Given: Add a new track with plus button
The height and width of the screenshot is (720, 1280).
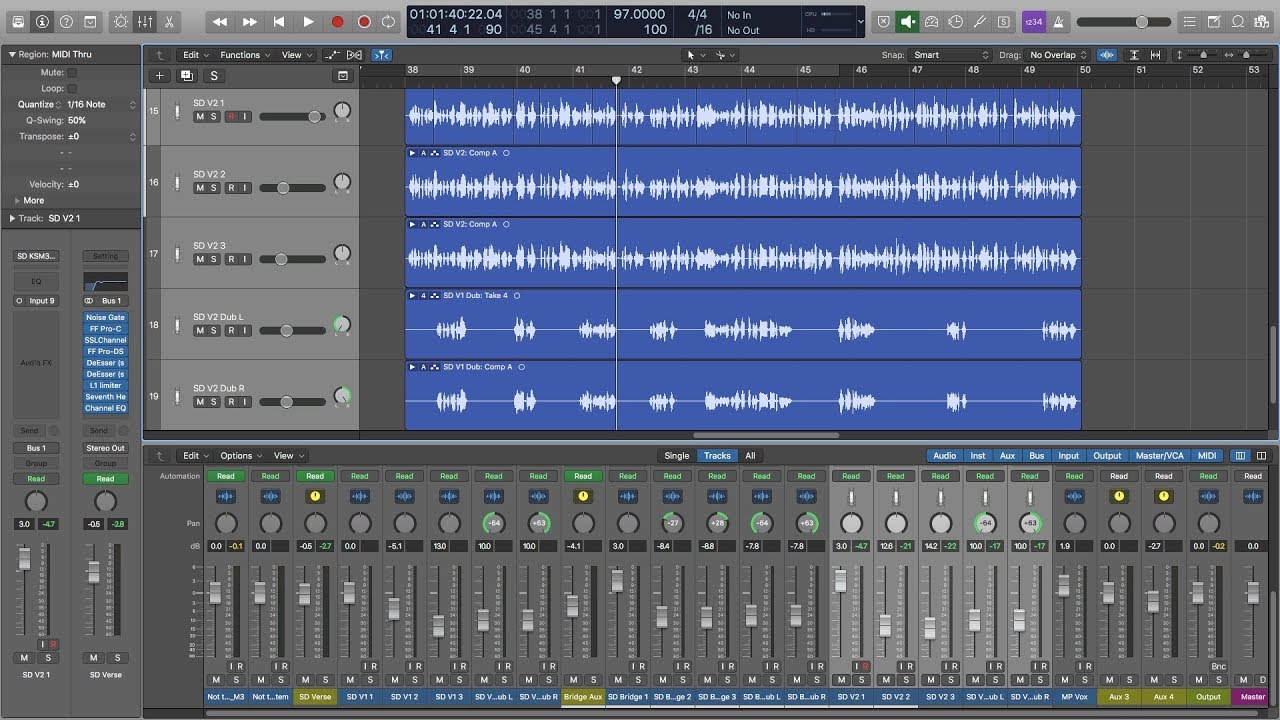Looking at the screenshot, I should pos(159,76).
